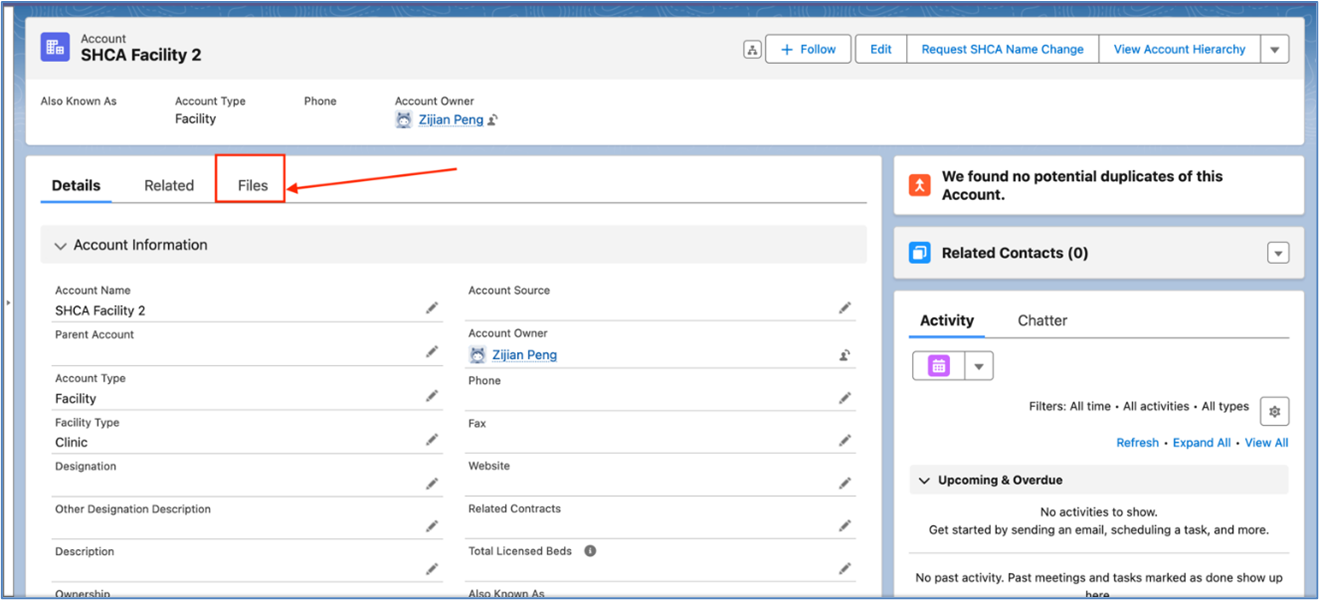
Task: Click owner avatar icon in Account Owner field
Action: 477,355
